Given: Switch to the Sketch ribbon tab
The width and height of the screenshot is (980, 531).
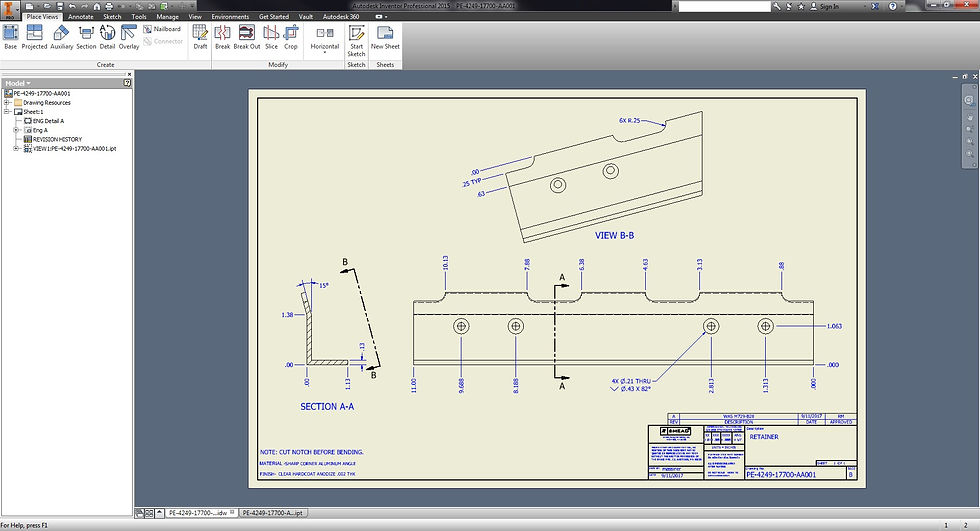Looking at the screenshot, I should 112,17.
